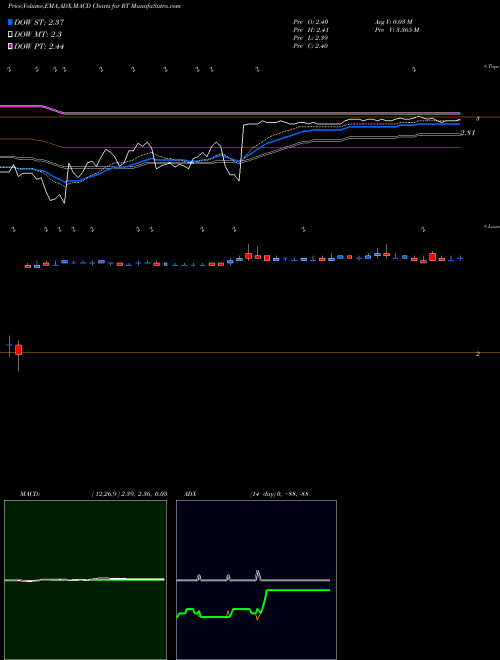Screen dimensions: 500x660
Task: Click the ADX '(14 day) 0, +88, -88' values
Action: (x=278, y=494)
